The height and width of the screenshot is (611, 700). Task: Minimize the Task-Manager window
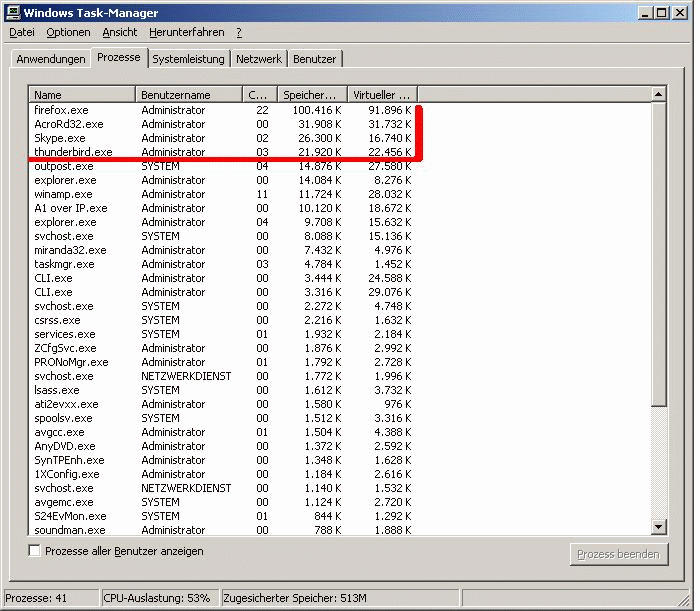[x=646, y=12]
